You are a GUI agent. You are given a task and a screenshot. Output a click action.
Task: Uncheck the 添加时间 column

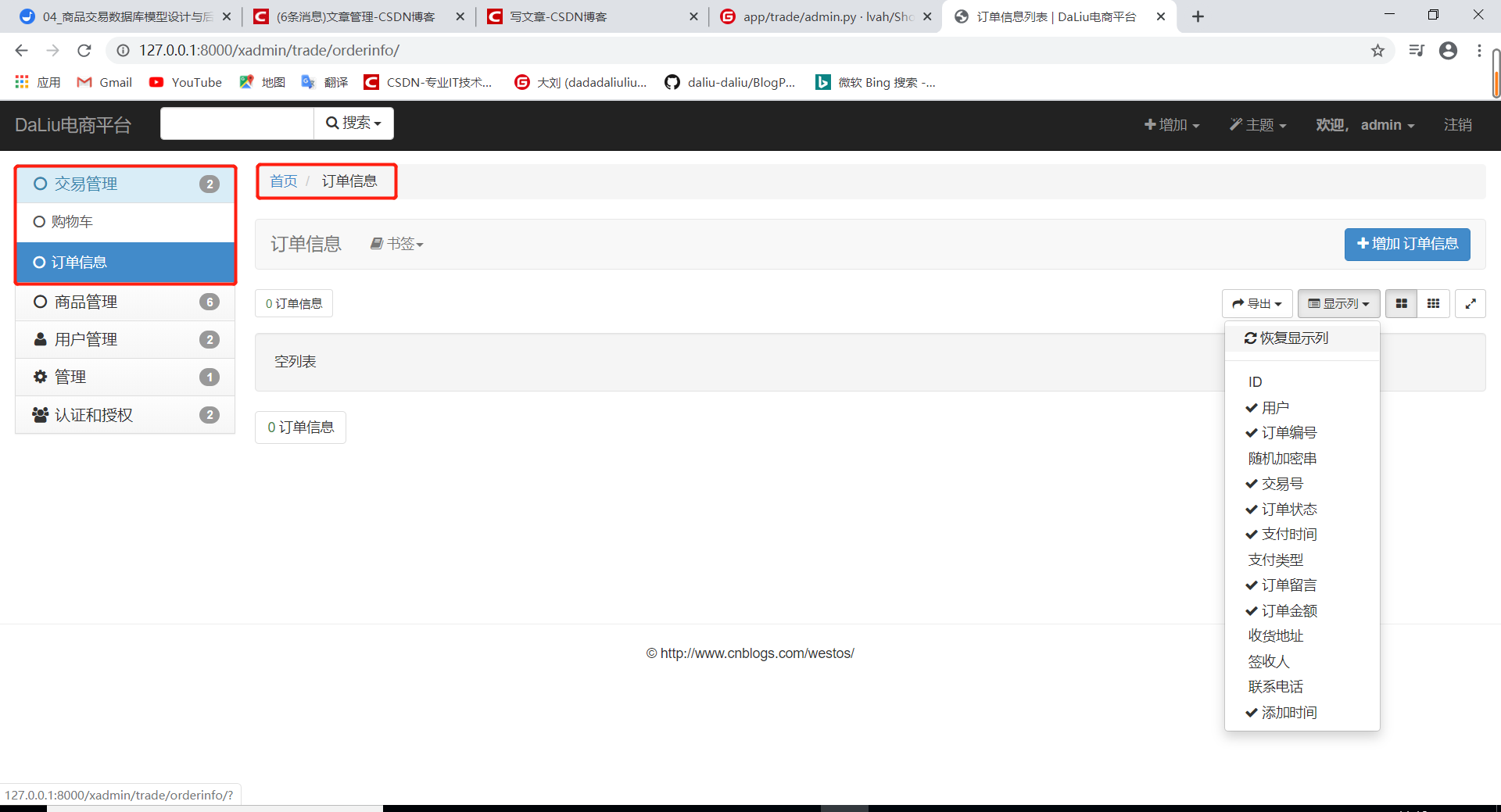tap(1302, 713)
